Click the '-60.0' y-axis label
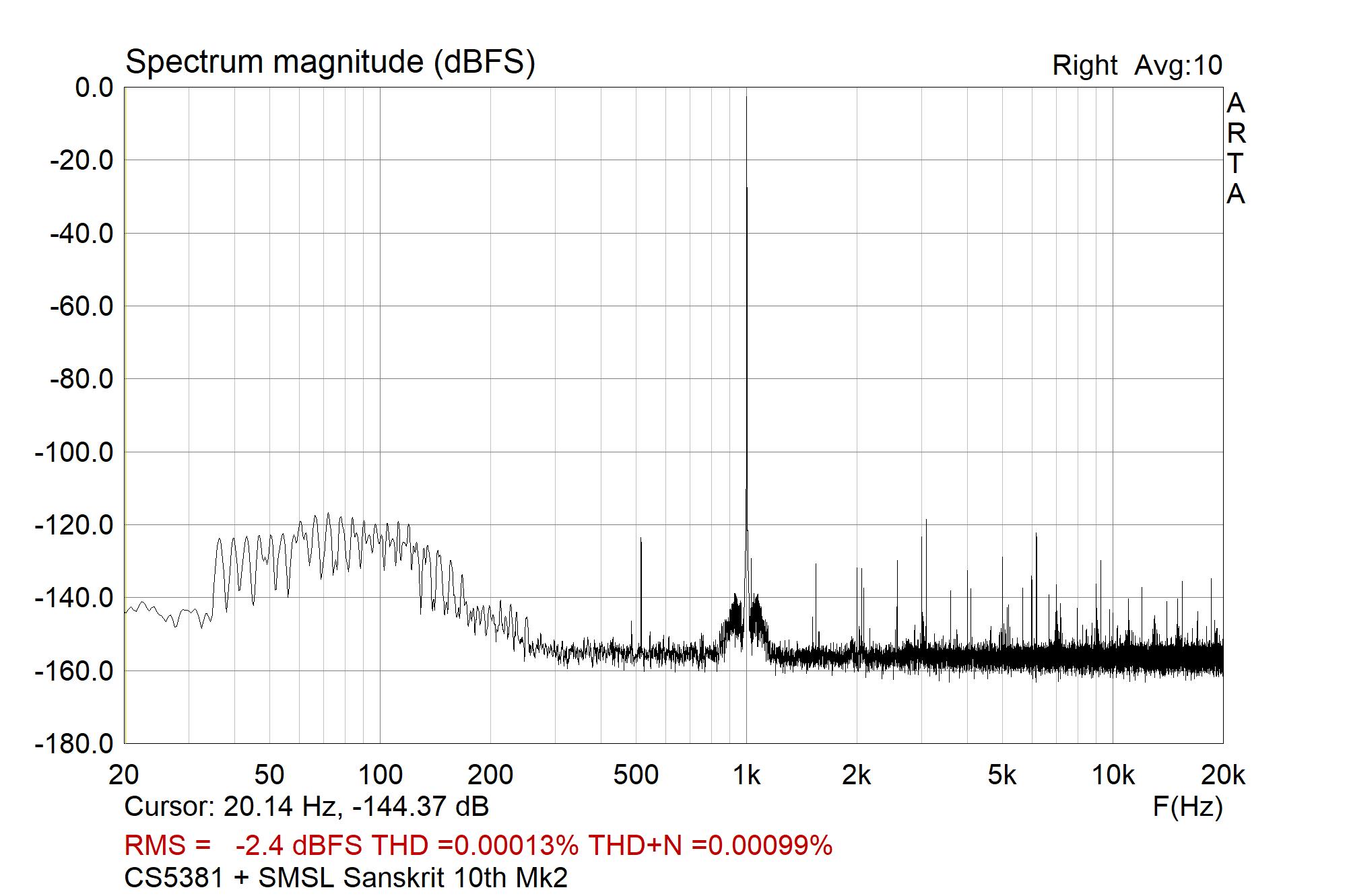This screenshot has width=1347, height=896. pos(82,306)
